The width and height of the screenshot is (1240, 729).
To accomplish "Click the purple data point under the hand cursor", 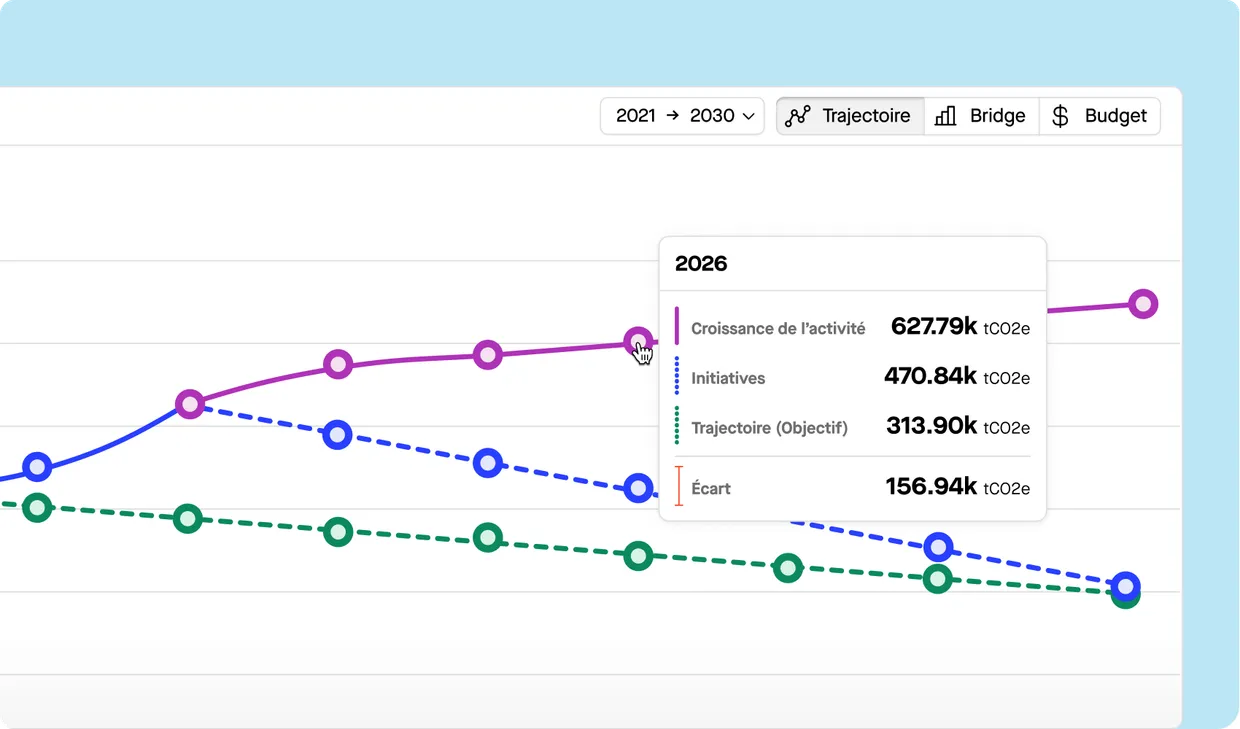I will [x=638, y=342].
